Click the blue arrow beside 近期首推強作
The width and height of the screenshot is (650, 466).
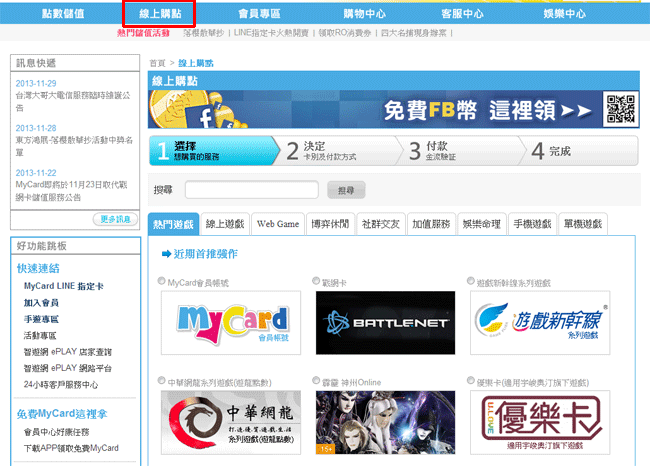pos(167,254)
